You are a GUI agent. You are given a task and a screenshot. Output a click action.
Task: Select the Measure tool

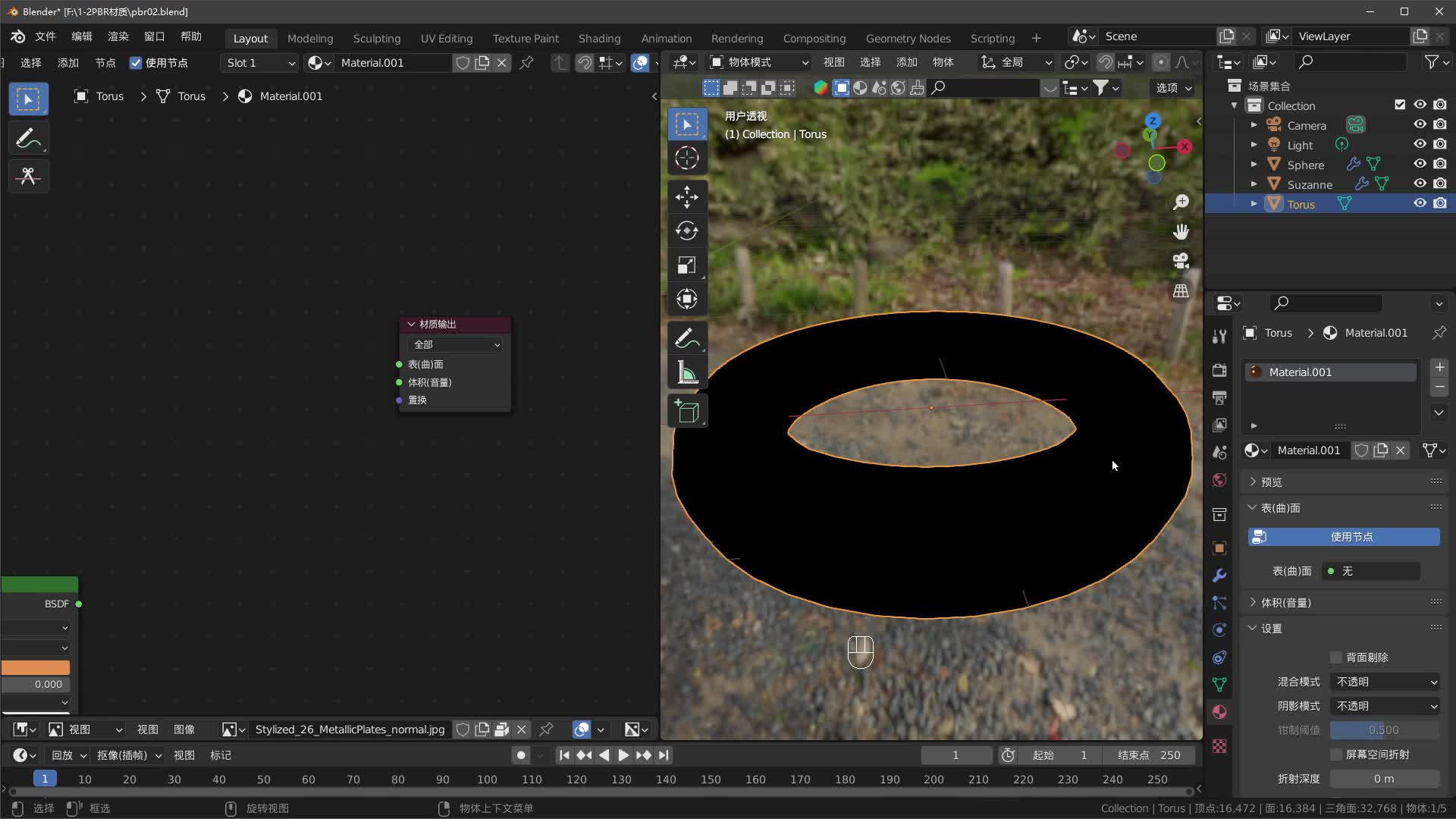tap(687, 372)
